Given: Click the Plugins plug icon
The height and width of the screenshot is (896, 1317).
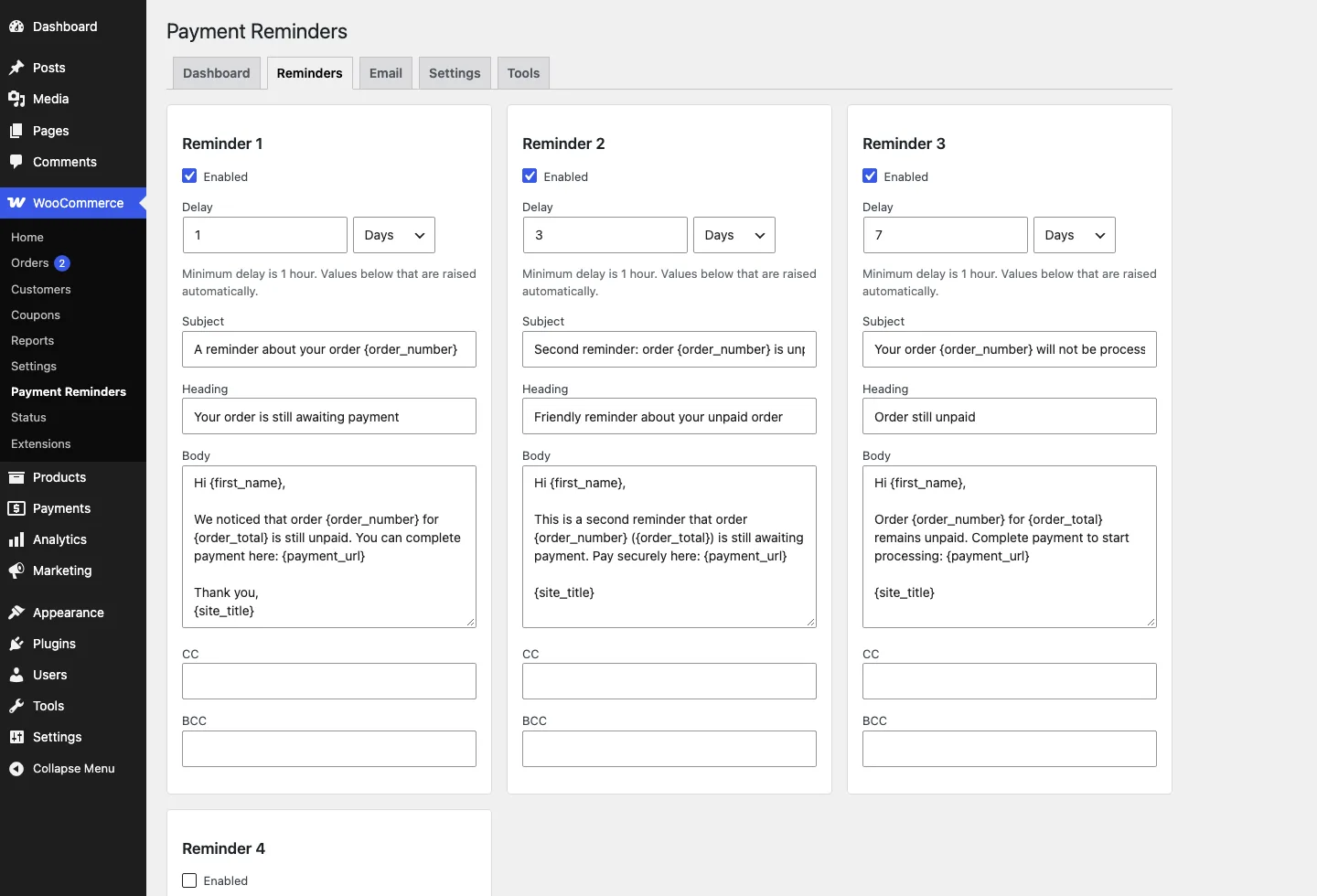Looking at the screenshot, I should coord(16,644).
